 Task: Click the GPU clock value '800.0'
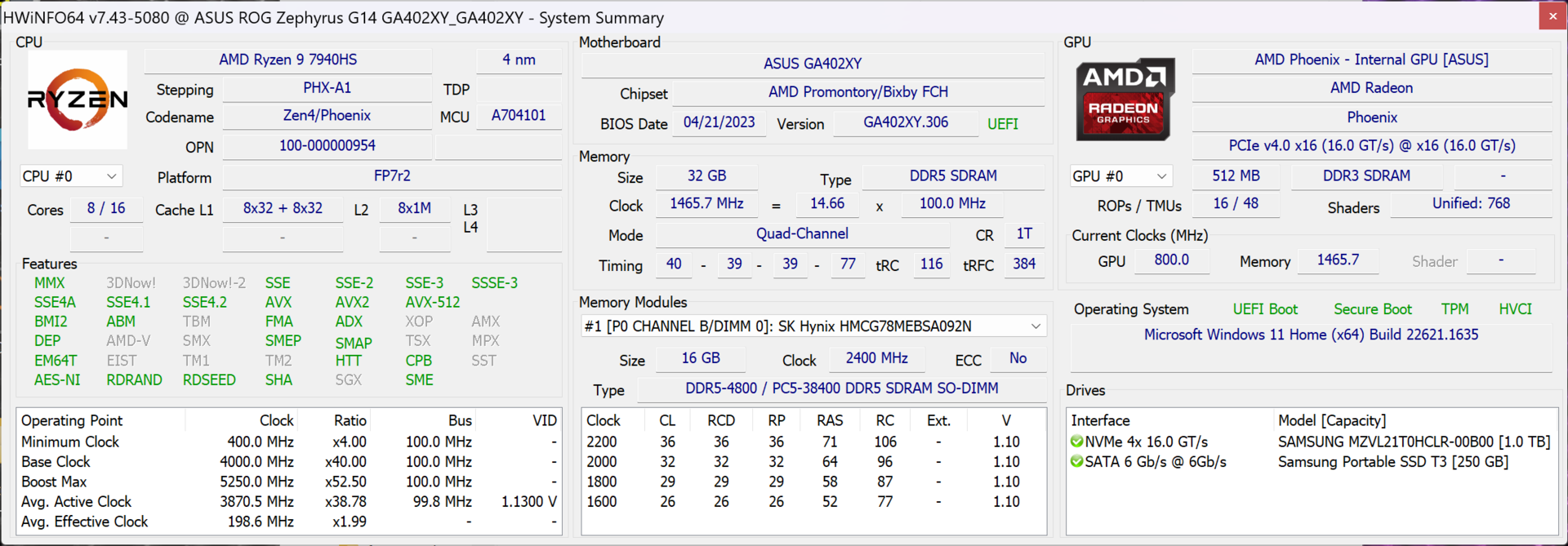1171,260
